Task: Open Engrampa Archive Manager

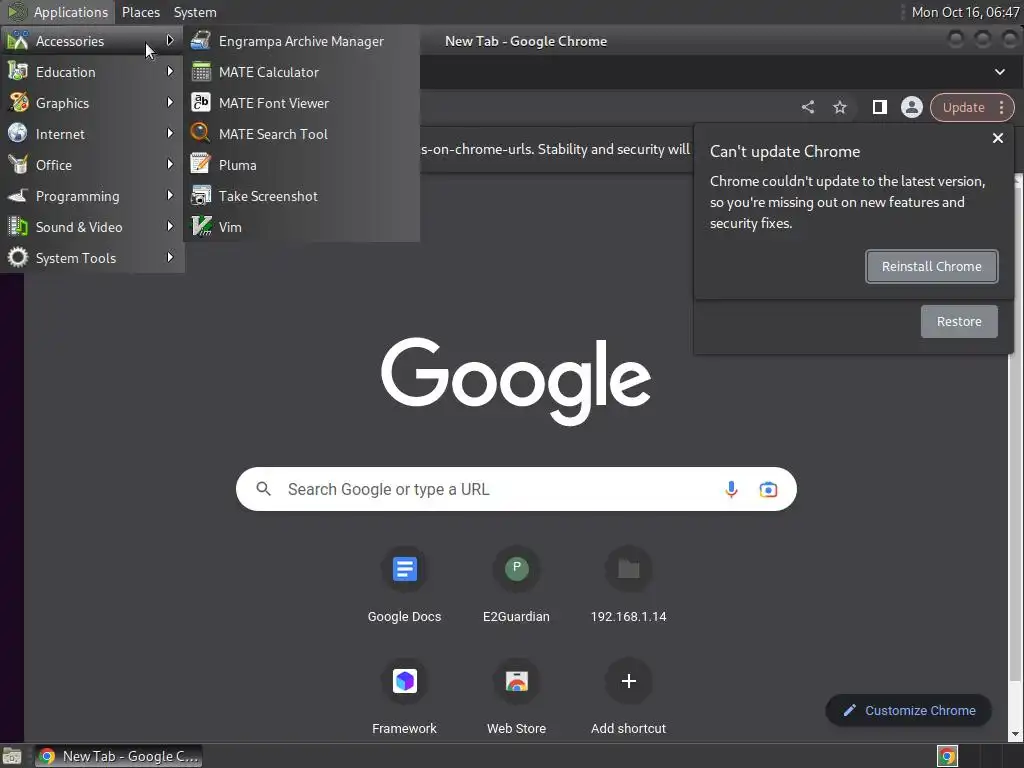Action: [x=301, y=41]
